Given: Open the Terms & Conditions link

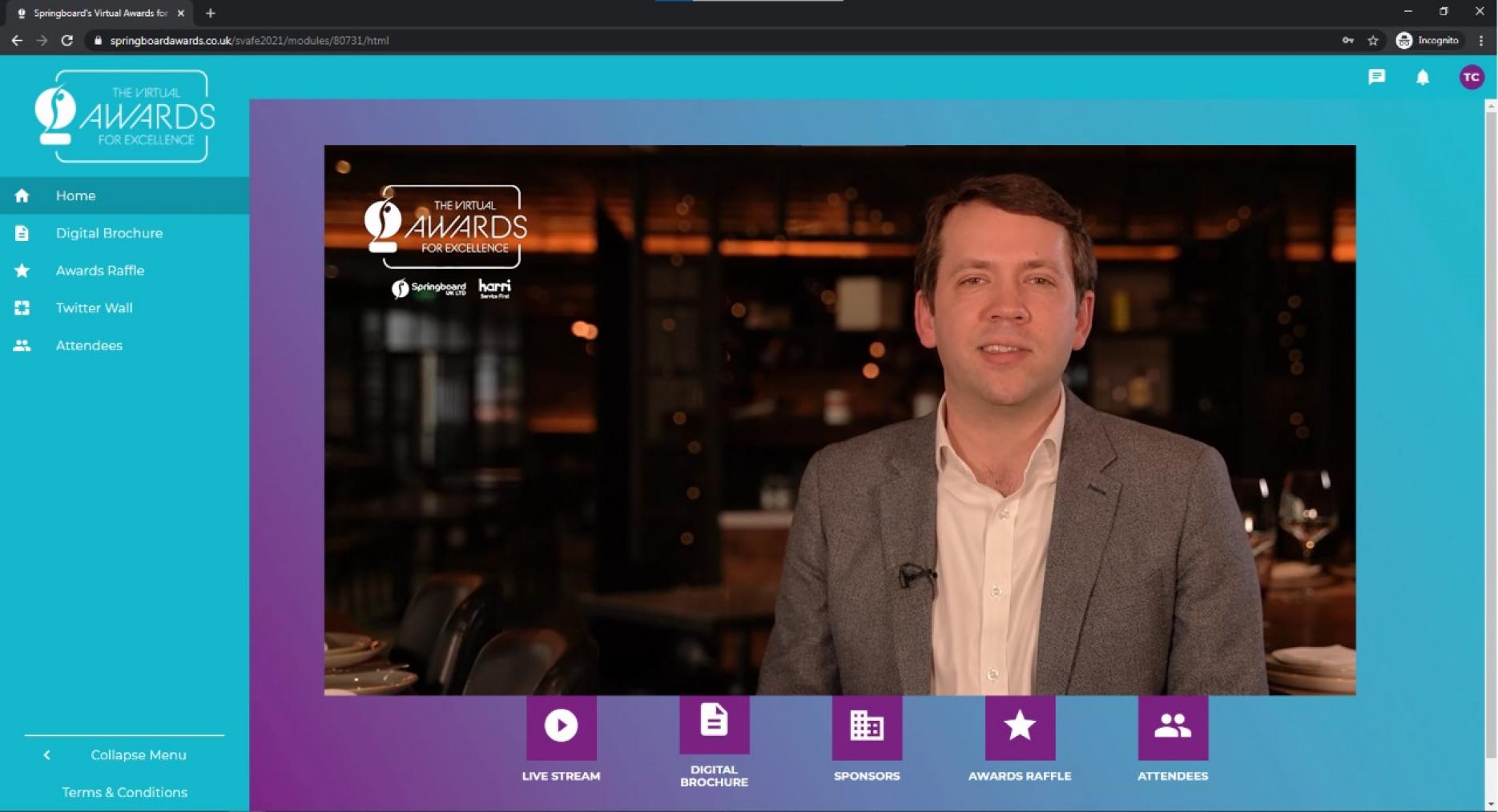Looking at the screenshot, I should pyautogui.click(x=125, y=792).
